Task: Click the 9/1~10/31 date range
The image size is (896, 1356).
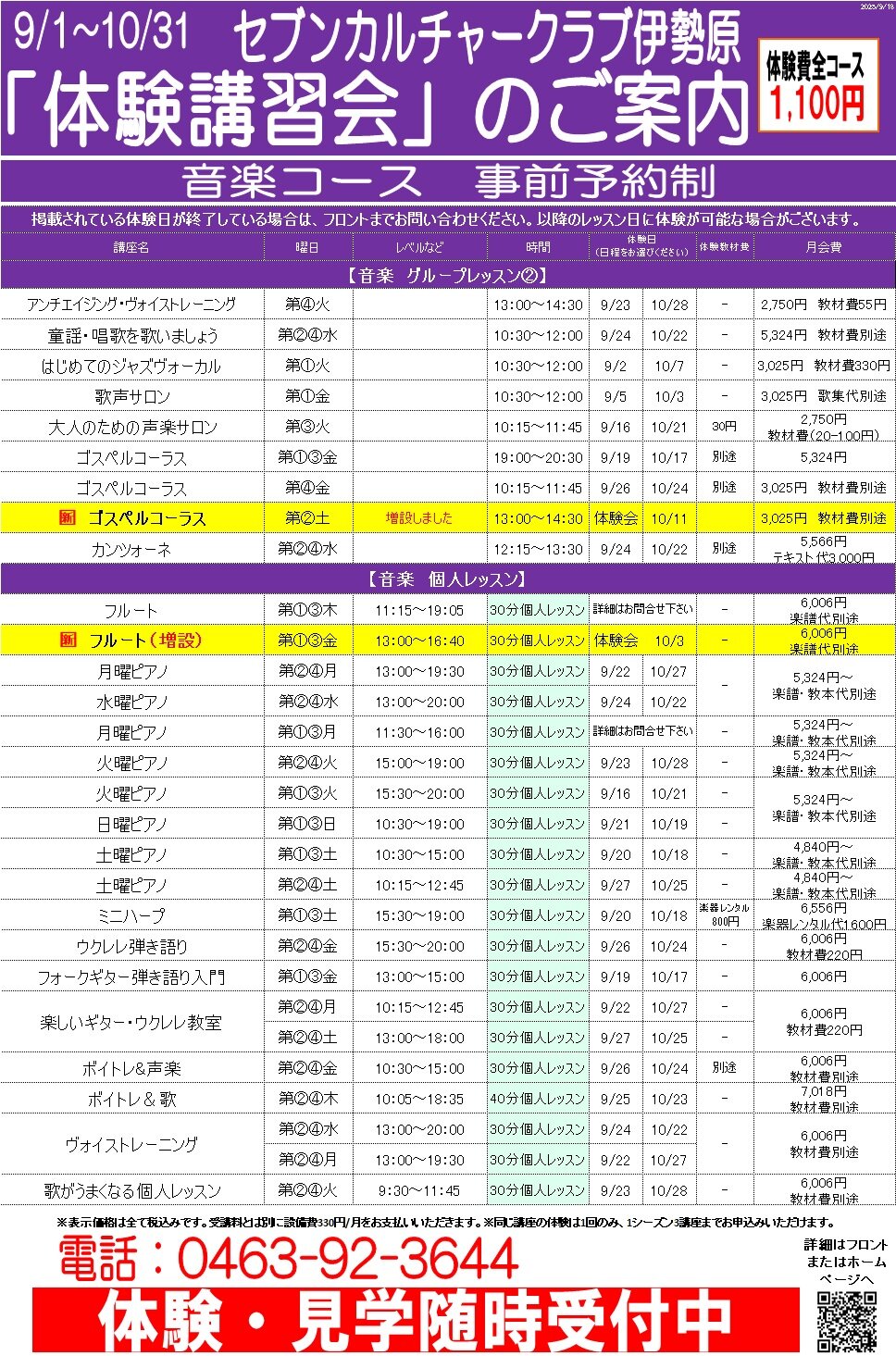Action: click(x=101, y=31)
